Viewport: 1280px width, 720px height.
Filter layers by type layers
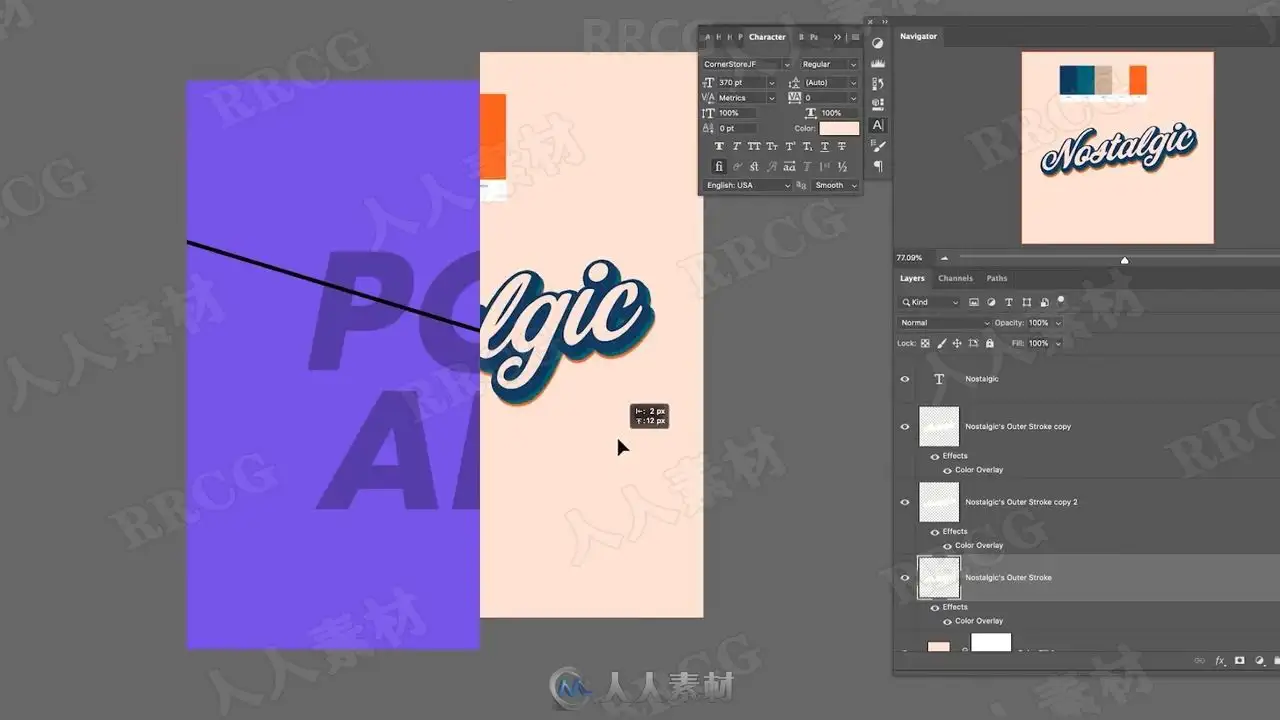pyautogui.click(x=1008, y=302)
